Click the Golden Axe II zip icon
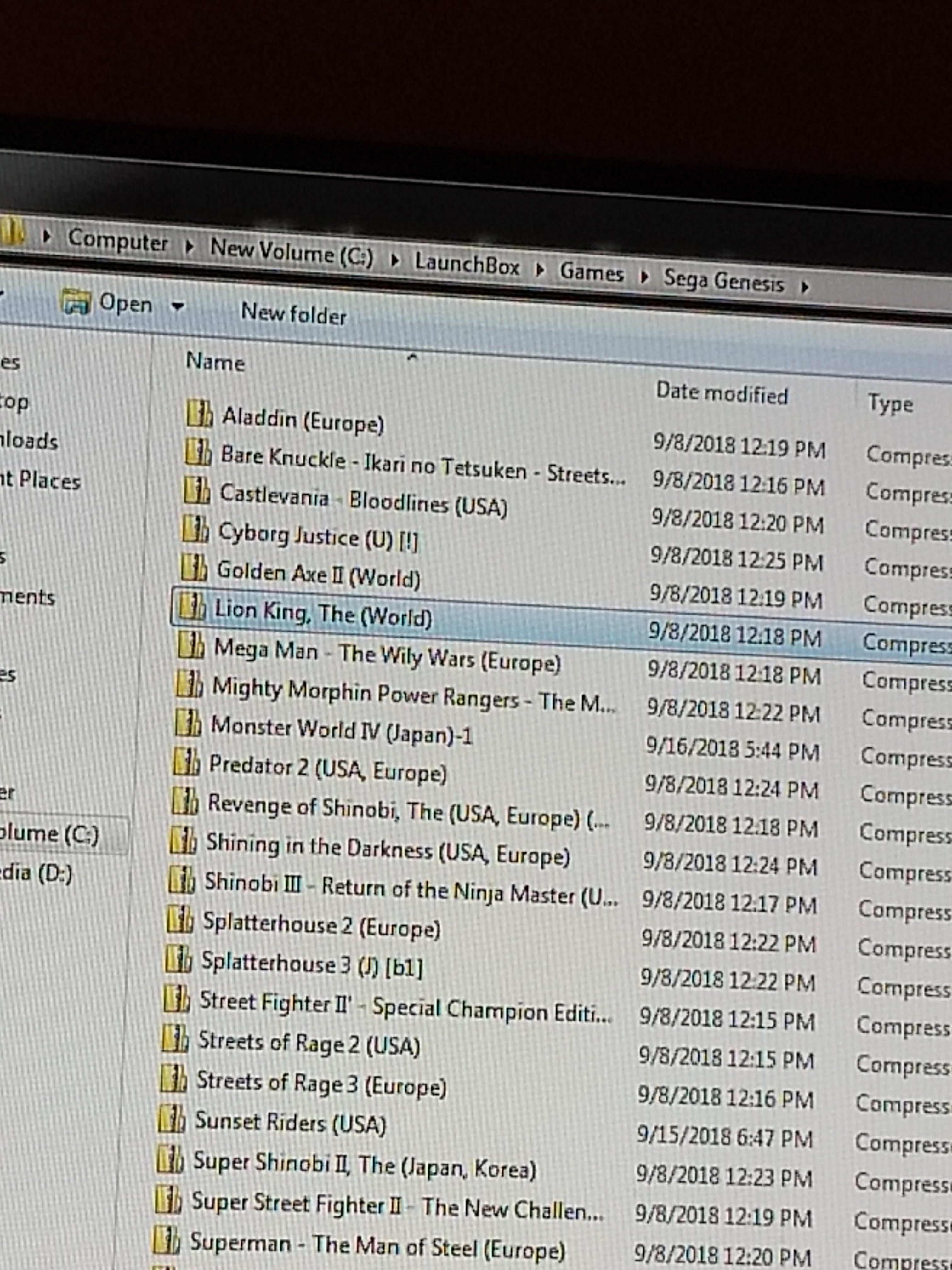 pyautogui.click(x=194, y=567)
